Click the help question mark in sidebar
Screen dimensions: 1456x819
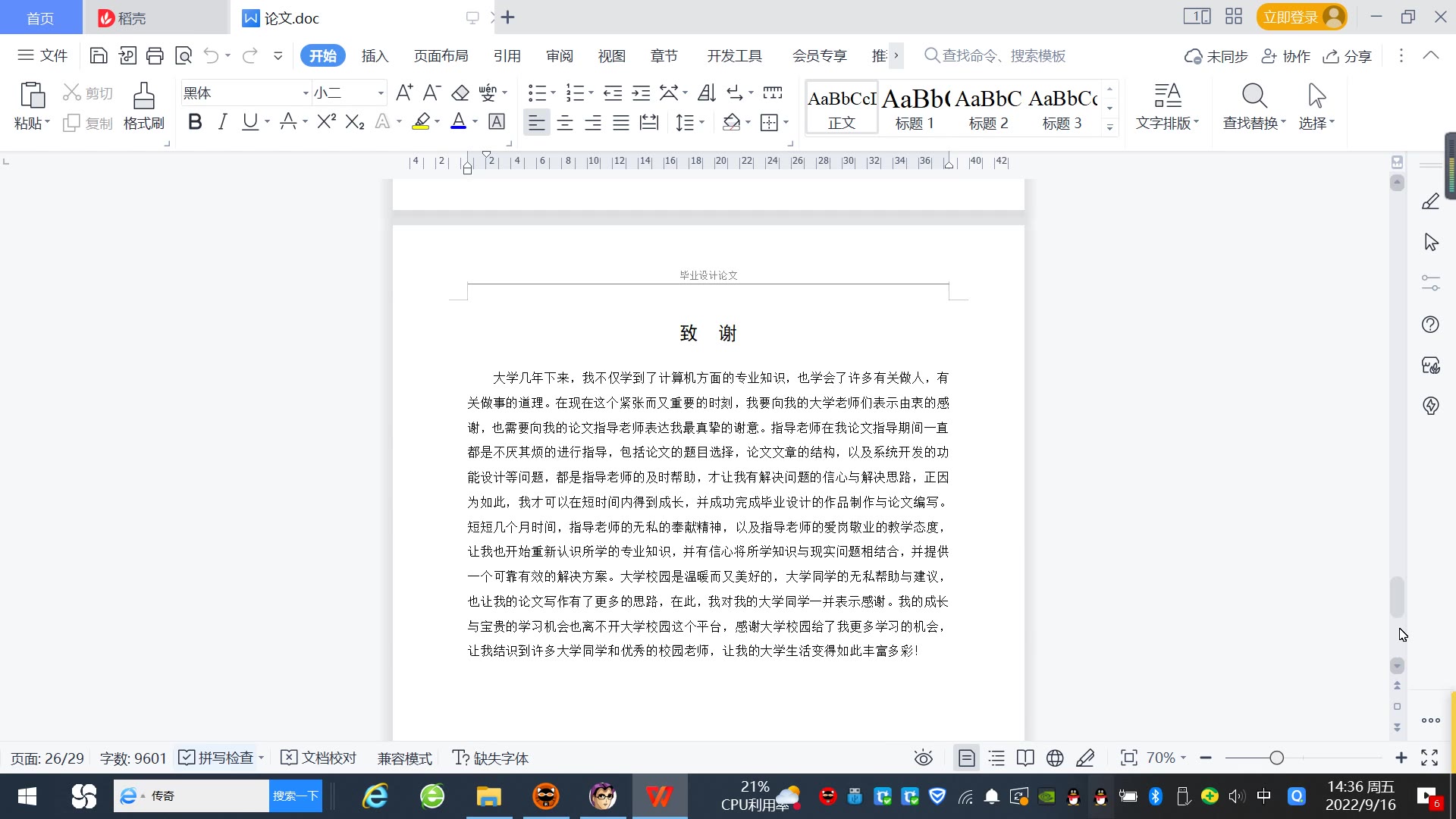tap(1430, 325)
